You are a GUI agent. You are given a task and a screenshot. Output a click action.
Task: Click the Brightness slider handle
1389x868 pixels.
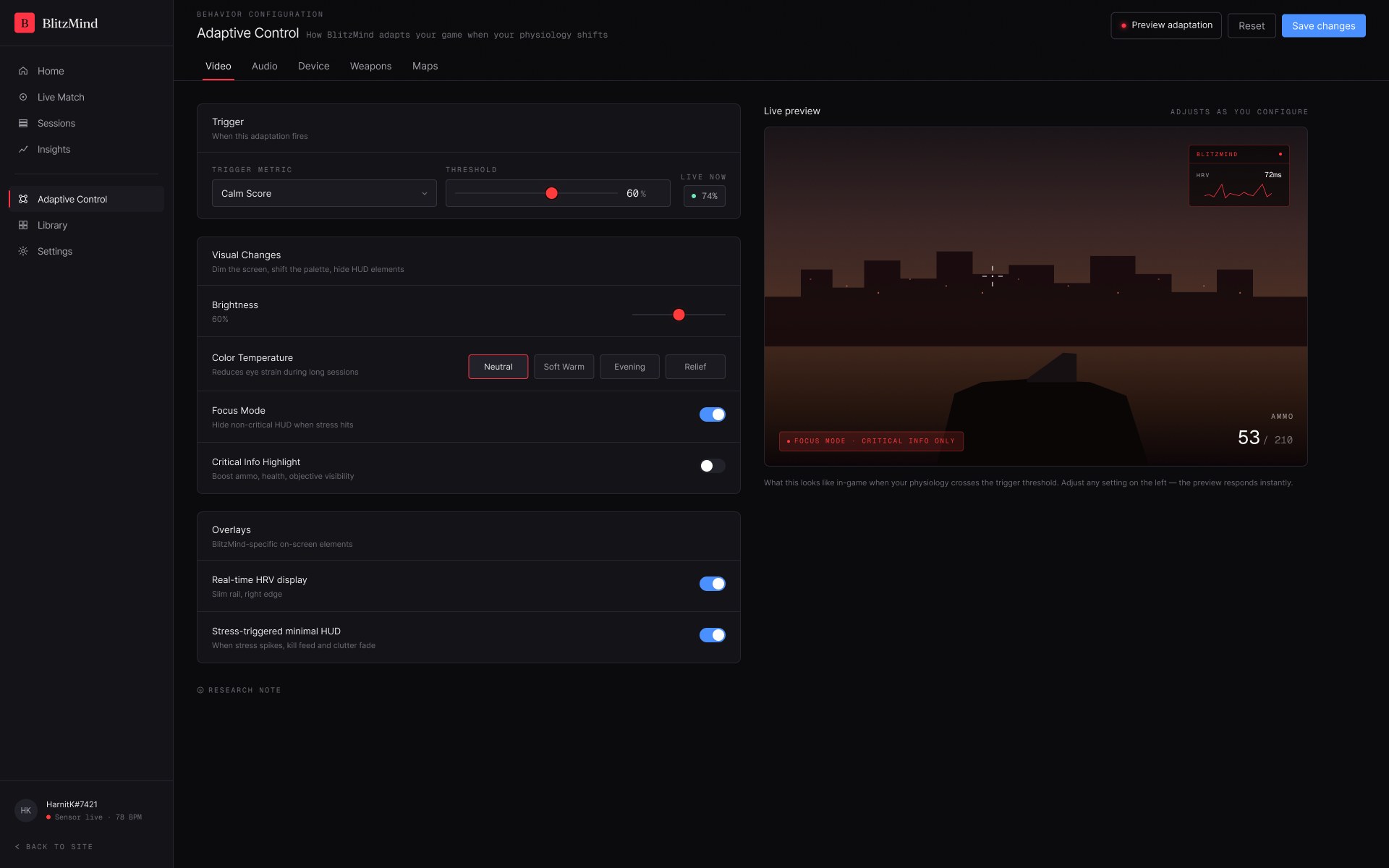(x=679, y=315)
